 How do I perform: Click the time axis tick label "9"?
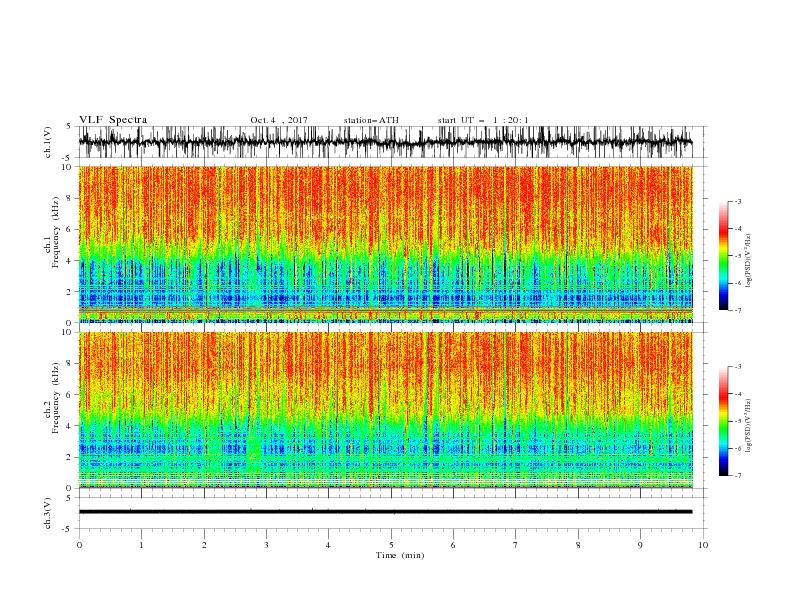pos(640,545)
